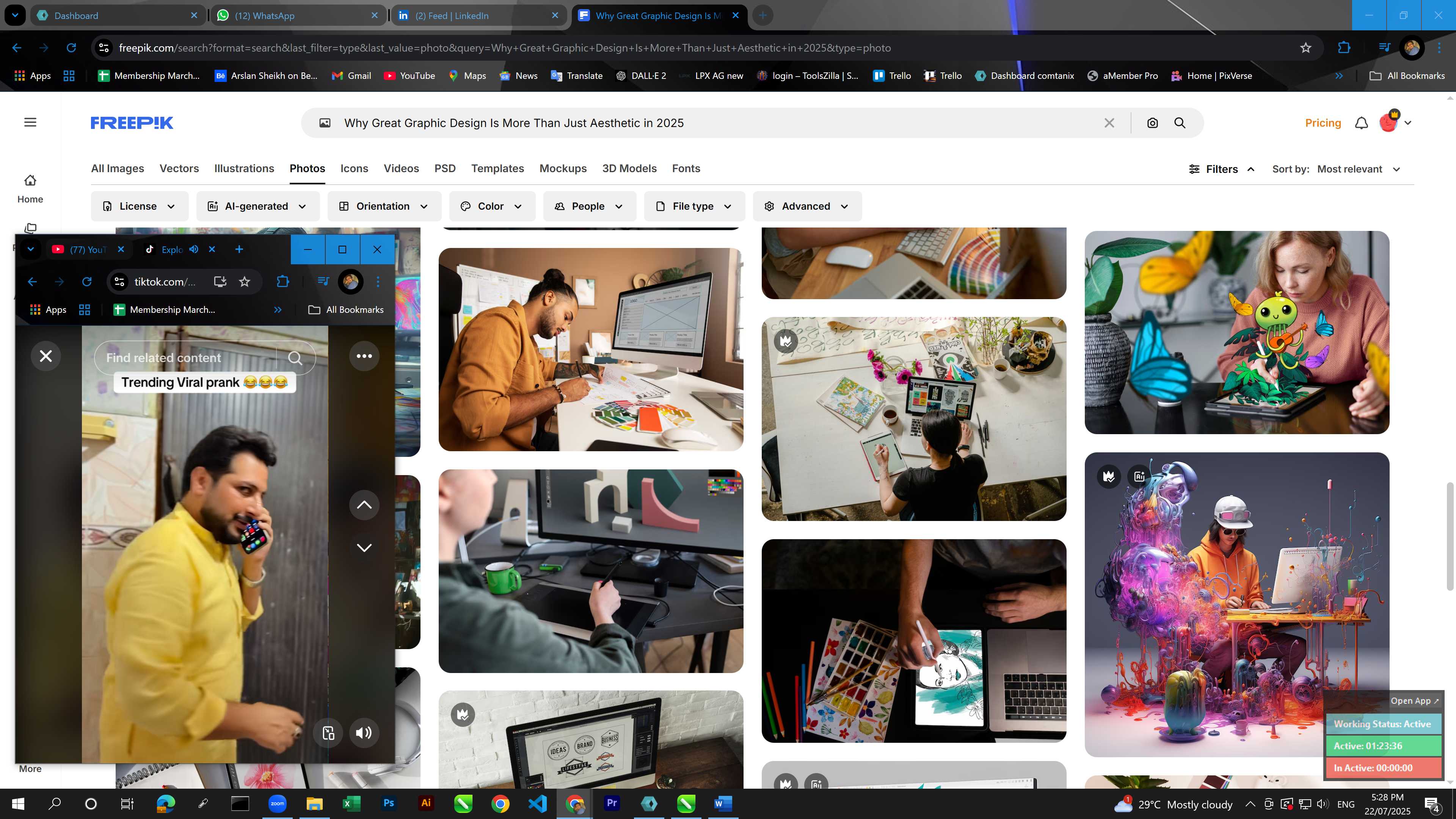Toggle TikTok floating player icon
Image resolution: width=1456 pixels, height=819 pixels.
pos(328,733)
